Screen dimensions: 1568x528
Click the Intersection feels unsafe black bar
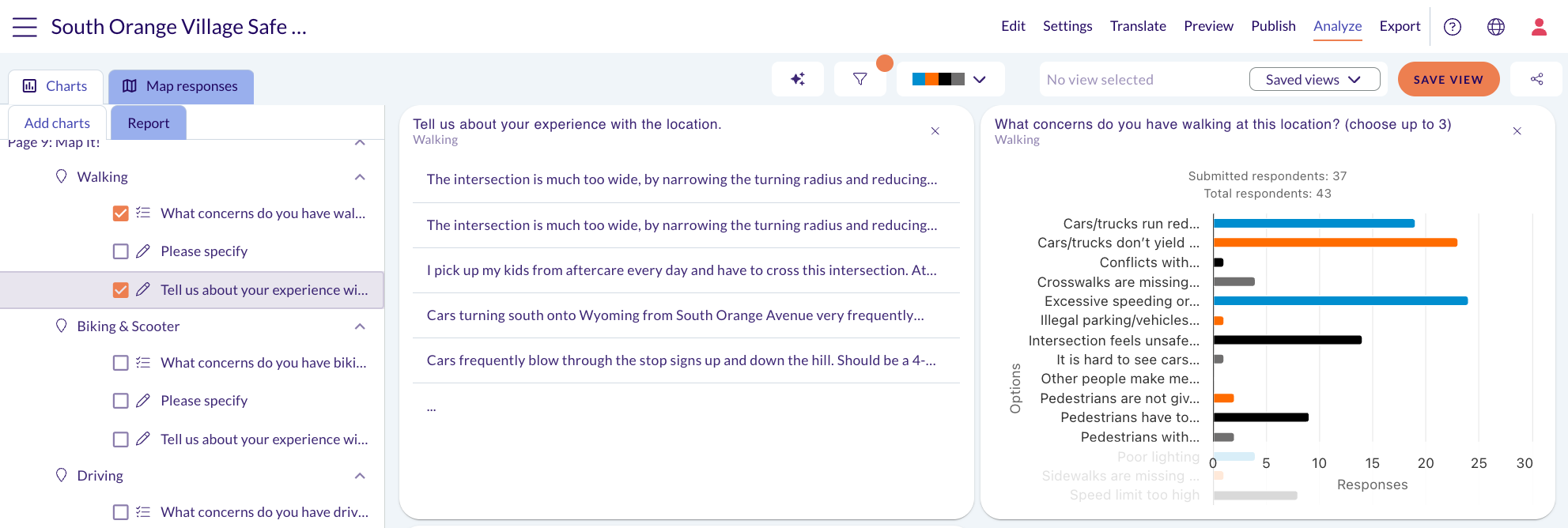click(1287, 340)
